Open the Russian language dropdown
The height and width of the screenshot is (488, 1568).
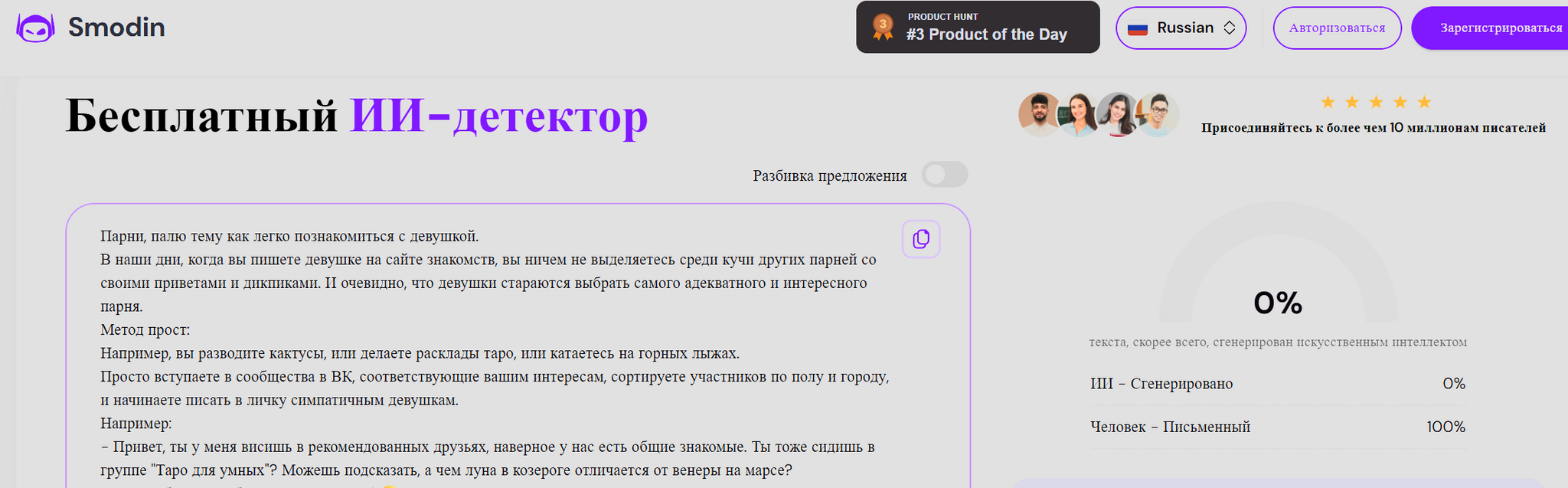pyautogui.click(x=1181, y=28)
